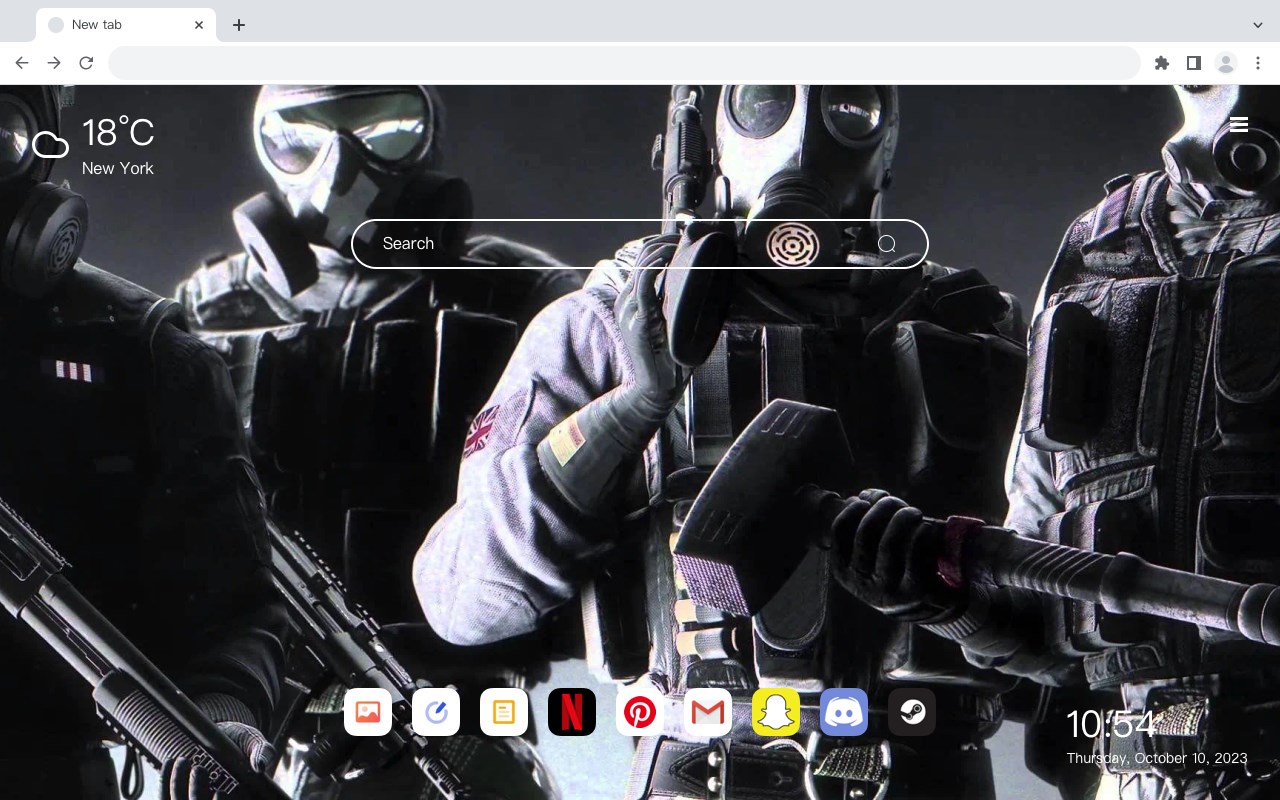This screenshot has width=1280, height=800.
Task: Reload the current page
Action: [86, 63]
